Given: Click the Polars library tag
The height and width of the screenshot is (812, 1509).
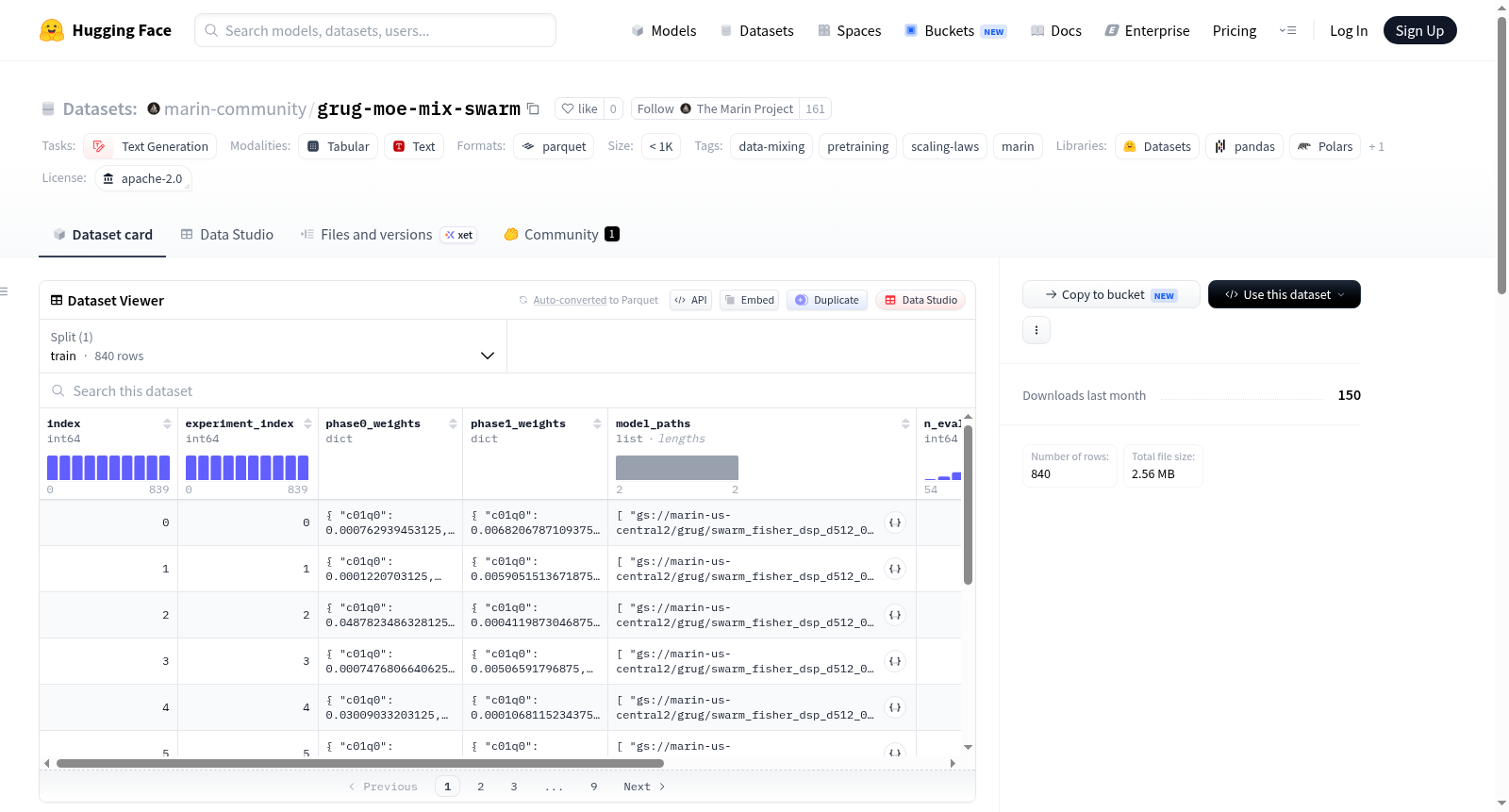Looking at the screenshot, I should tap(1325, 146).
